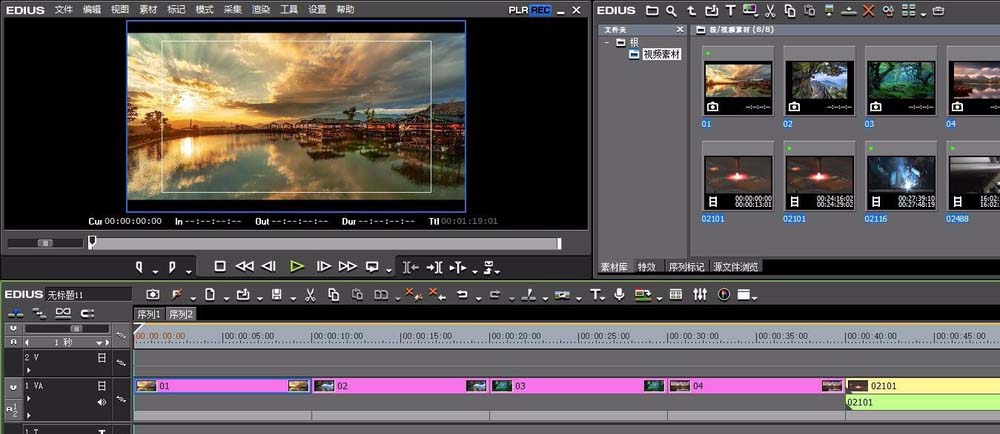Image resolution: width=1000 pixels, height=434 pixels.
Task: Open the timeline audio mixer icon
Action: coord(700,294)
